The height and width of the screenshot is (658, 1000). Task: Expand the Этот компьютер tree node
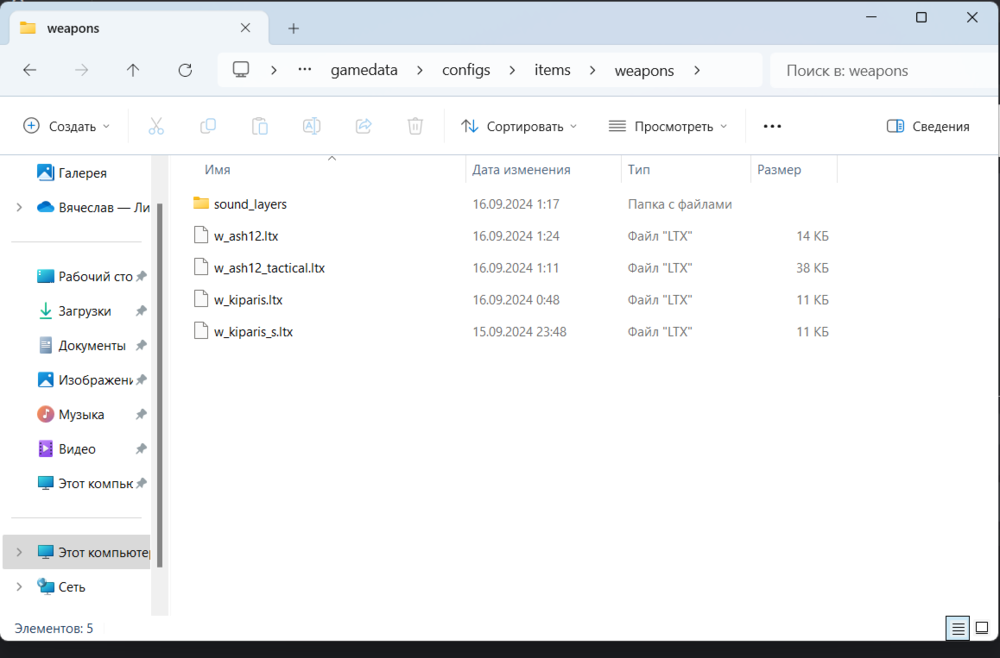click(19, 552)
